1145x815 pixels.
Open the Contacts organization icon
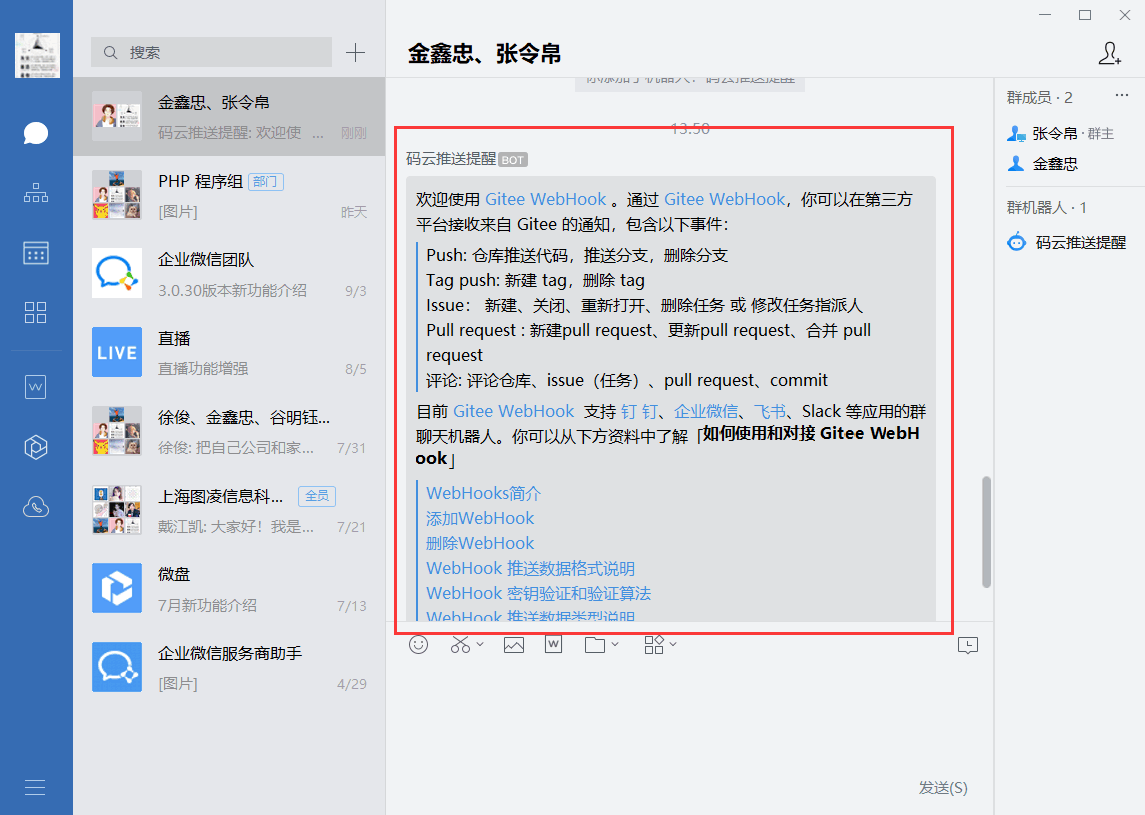36,193
